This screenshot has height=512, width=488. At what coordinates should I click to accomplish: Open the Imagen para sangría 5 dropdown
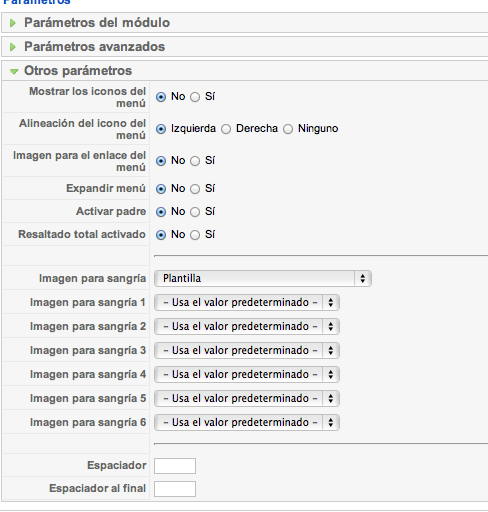tap(247, 398)
